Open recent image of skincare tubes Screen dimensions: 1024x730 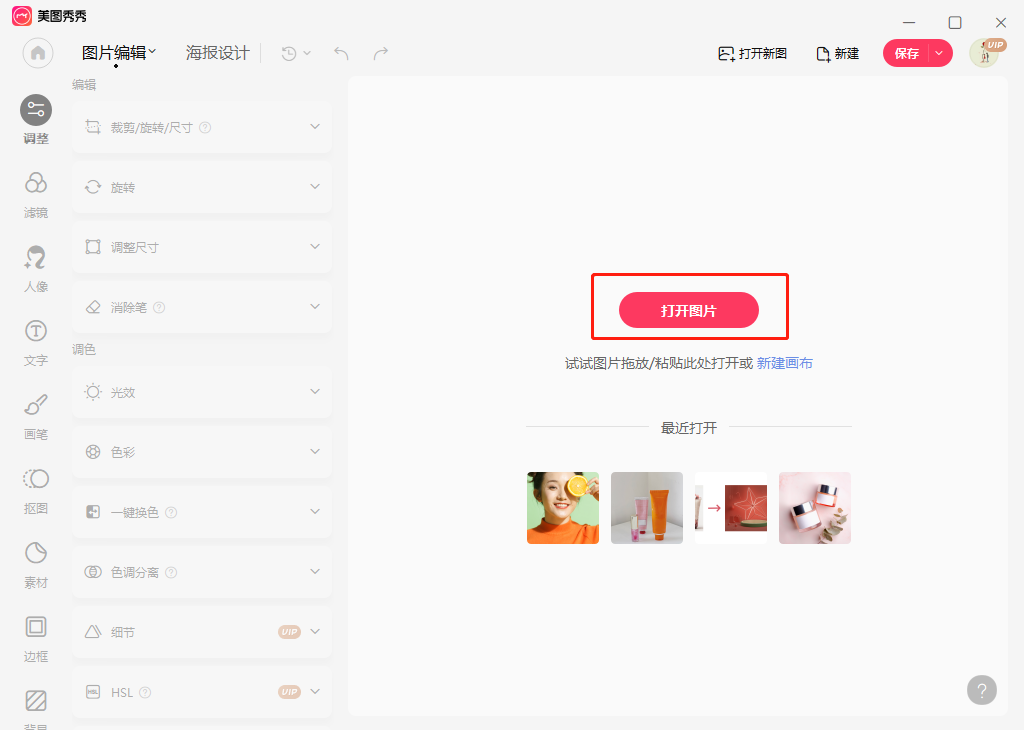pyautogui.click(x=647, y=508)
